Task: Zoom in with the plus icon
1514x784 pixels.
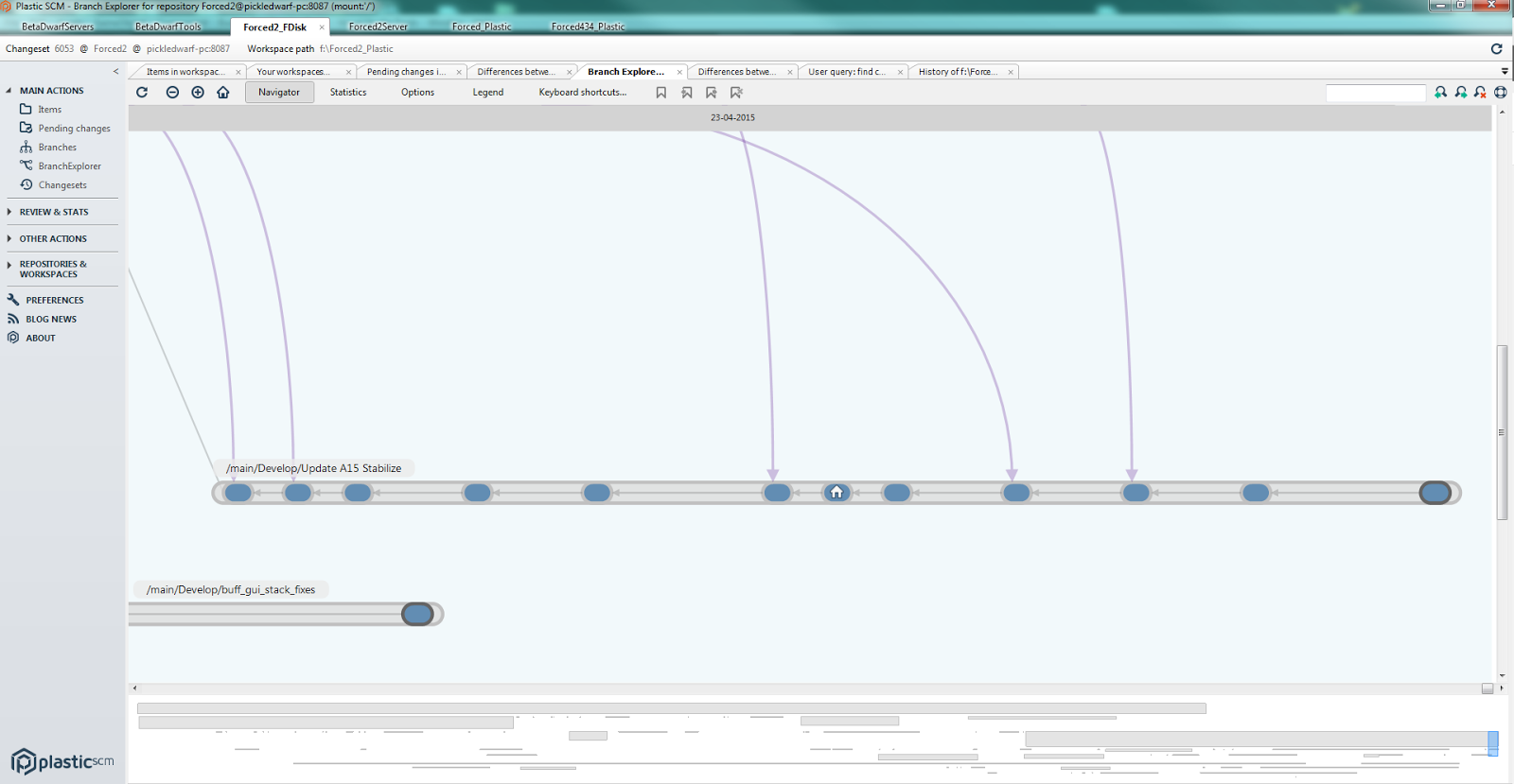Action: (x=198, y=92)
